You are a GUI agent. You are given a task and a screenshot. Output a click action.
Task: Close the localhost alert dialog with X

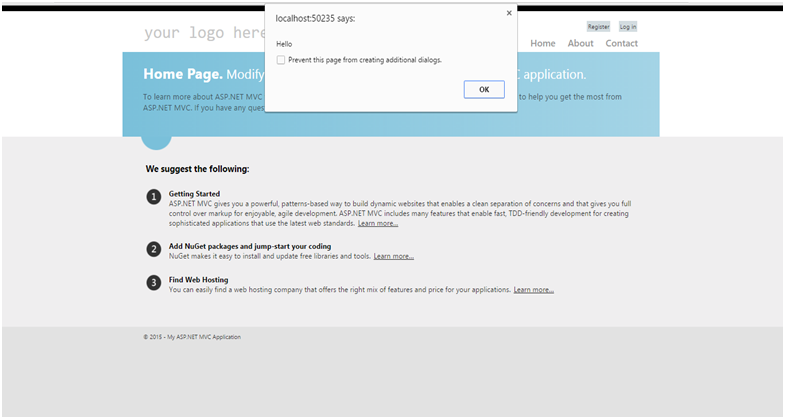pyautogui.click(x=509, y=13)
